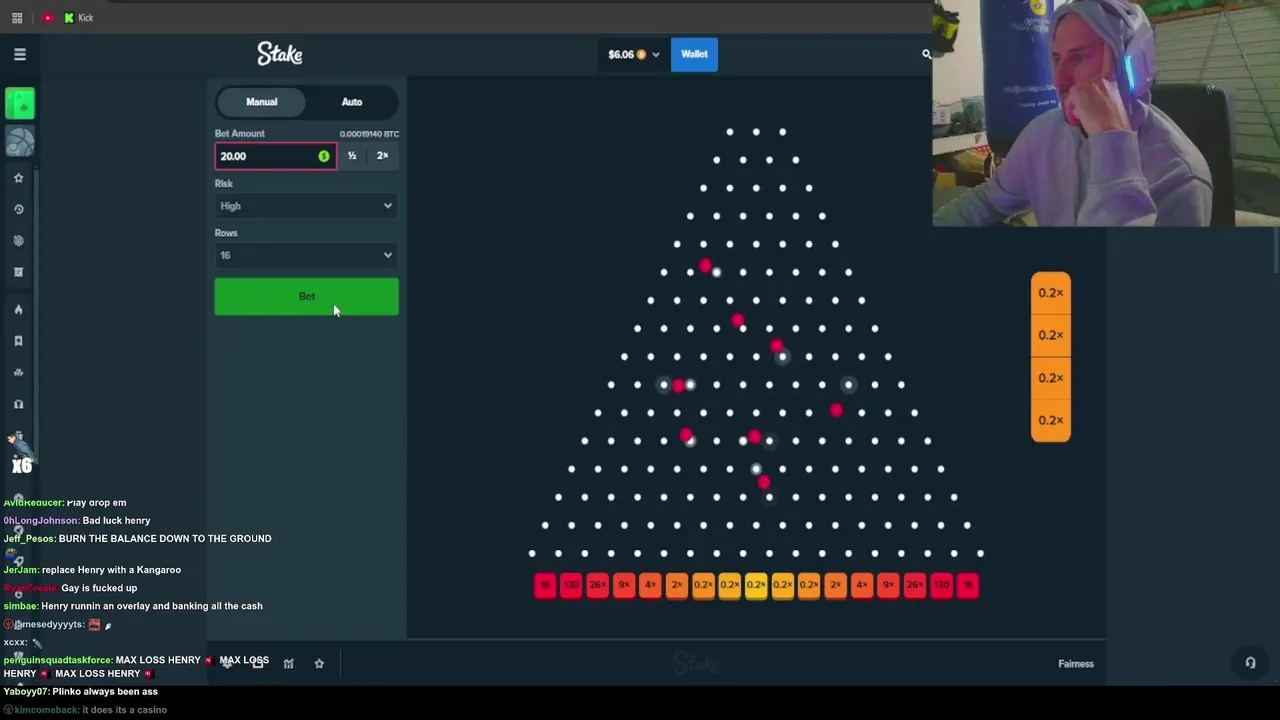The width and height of the screenshot is (1280, 720).
Task: Open support headset icon at bottom right
Action: 1250,663
